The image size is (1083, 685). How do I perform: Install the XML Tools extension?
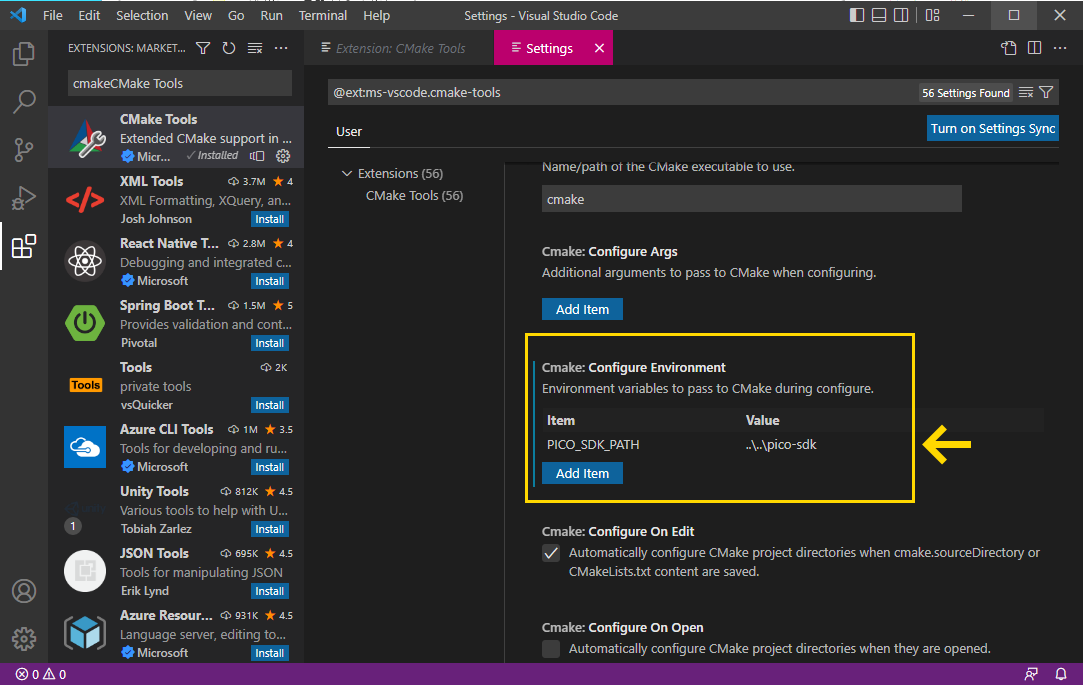point(269,219)
